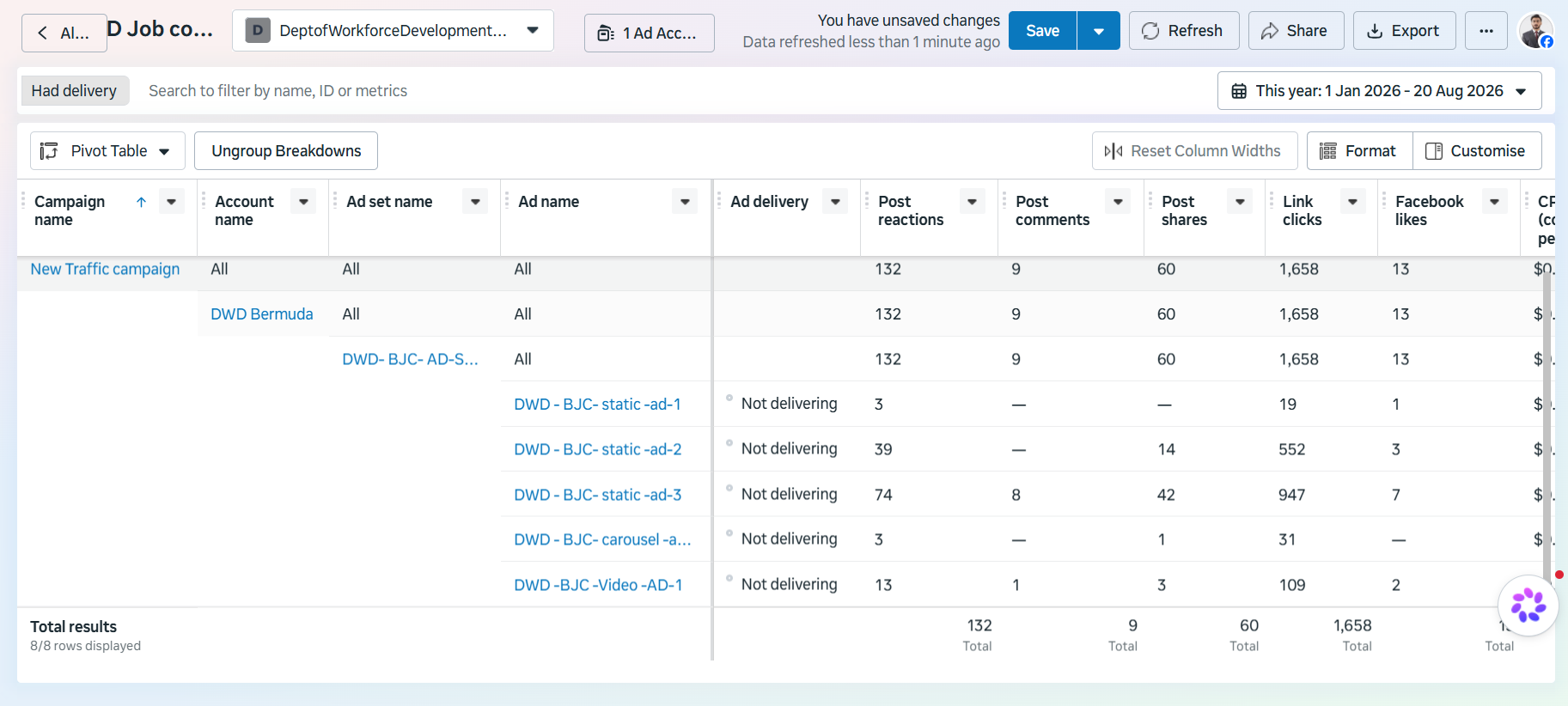Click drag handle of Ad delivery column
1568x706 pixels.
tap(720, 202)
